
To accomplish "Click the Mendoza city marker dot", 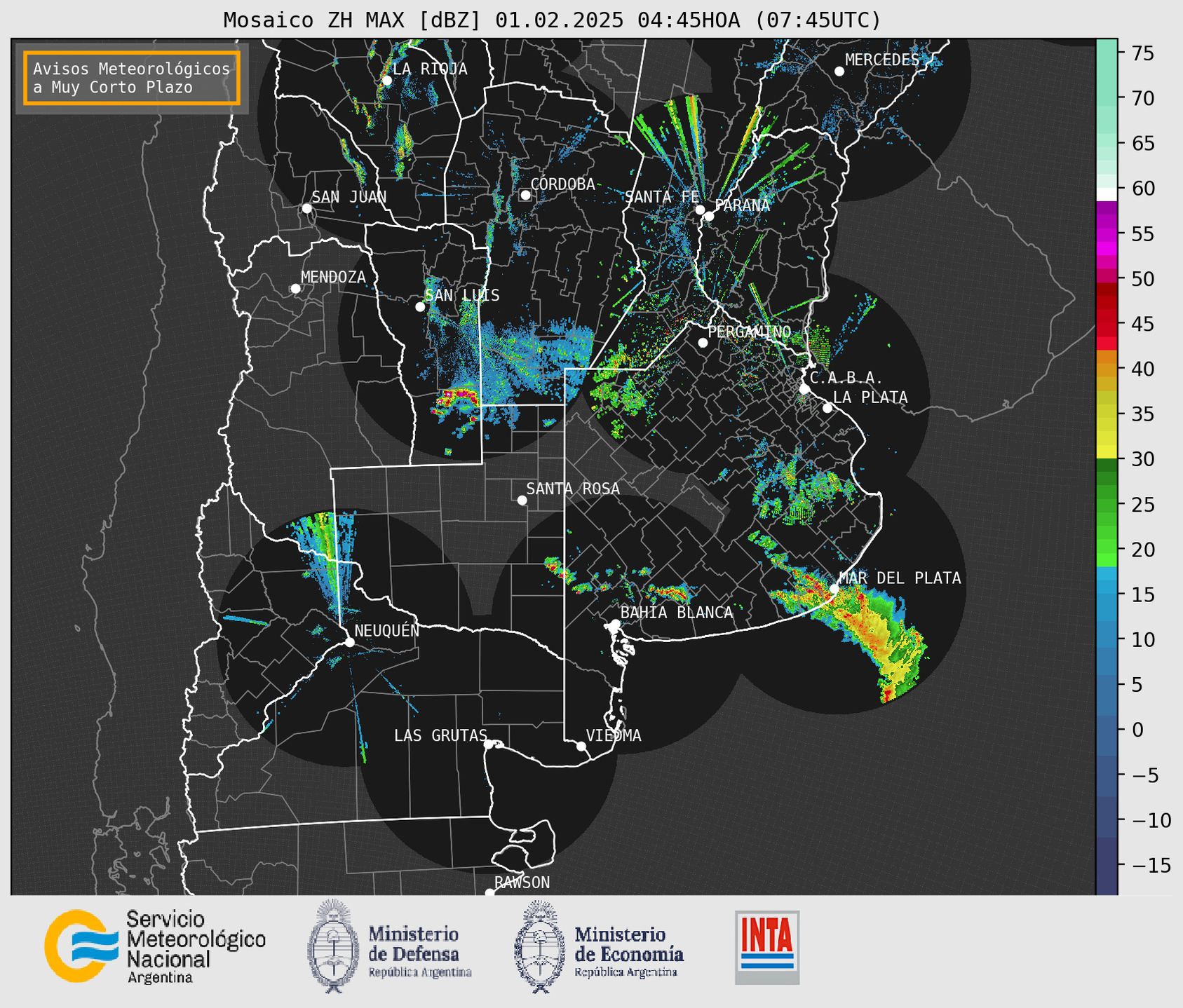I will click(295, 289).
